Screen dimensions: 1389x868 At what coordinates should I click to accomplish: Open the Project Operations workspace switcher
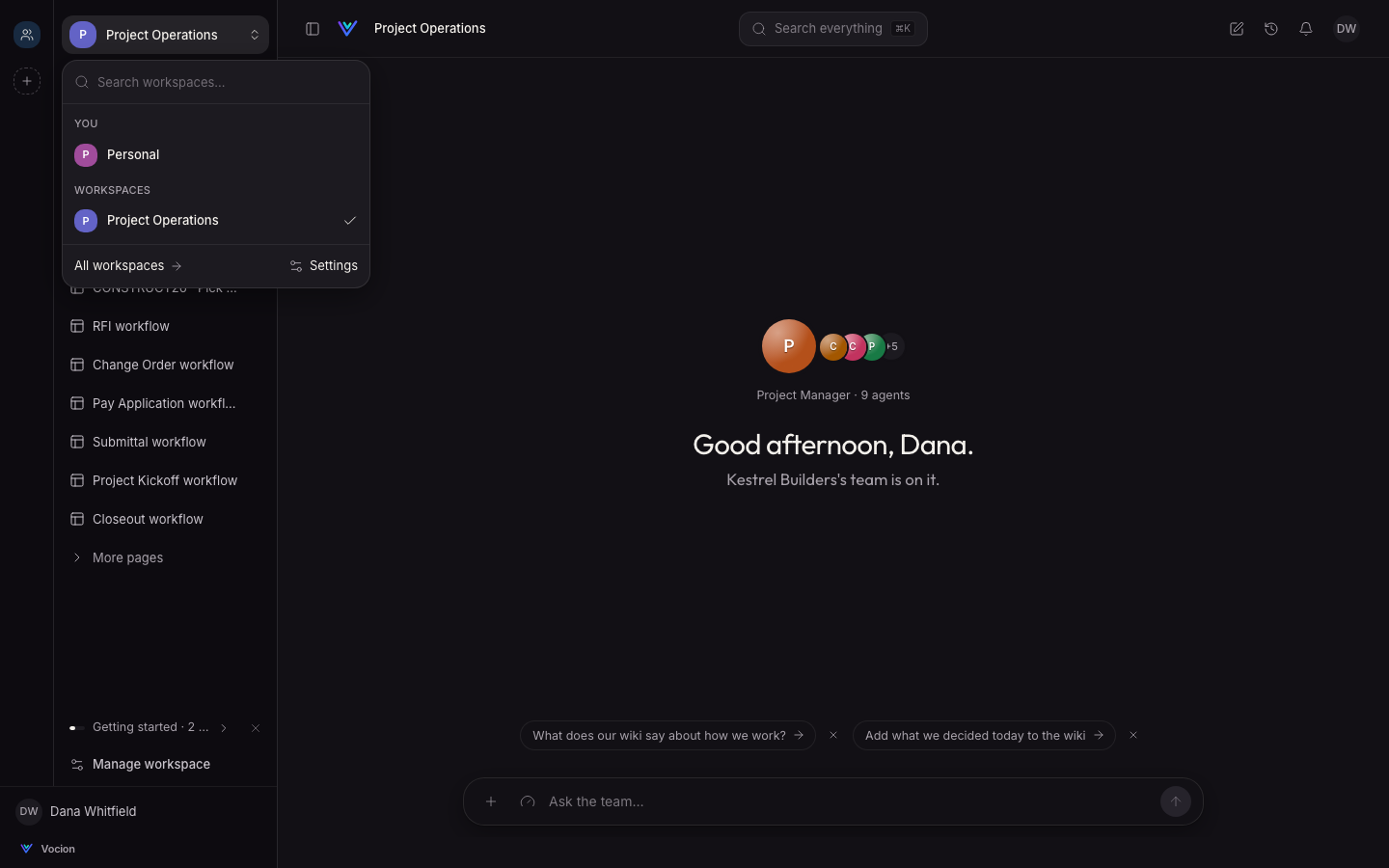(165, 35)
